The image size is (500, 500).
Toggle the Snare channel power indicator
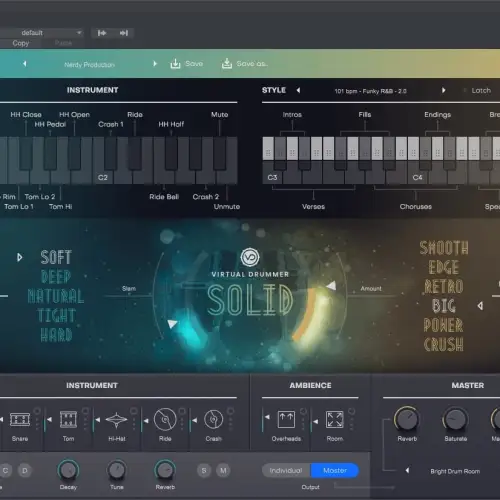pos(37,411)
